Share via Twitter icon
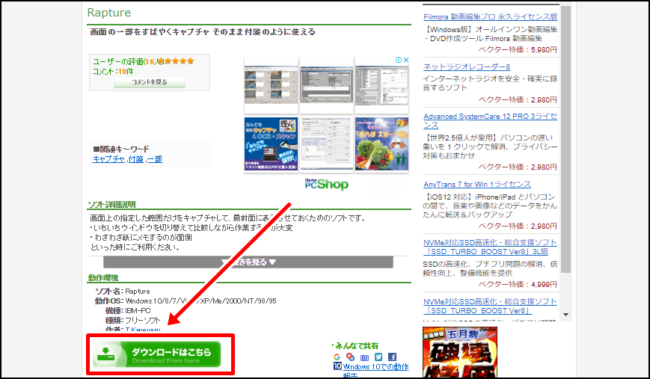 378,357
